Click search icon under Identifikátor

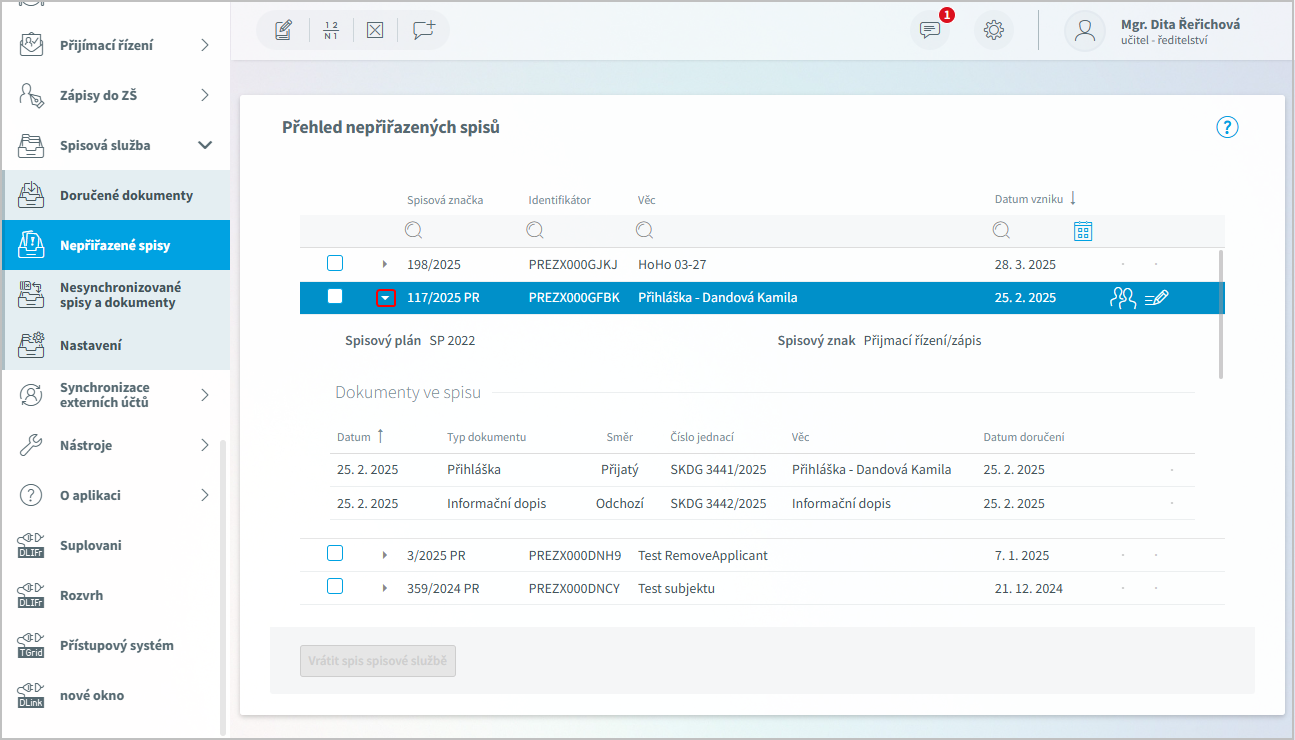click(535, 231)
